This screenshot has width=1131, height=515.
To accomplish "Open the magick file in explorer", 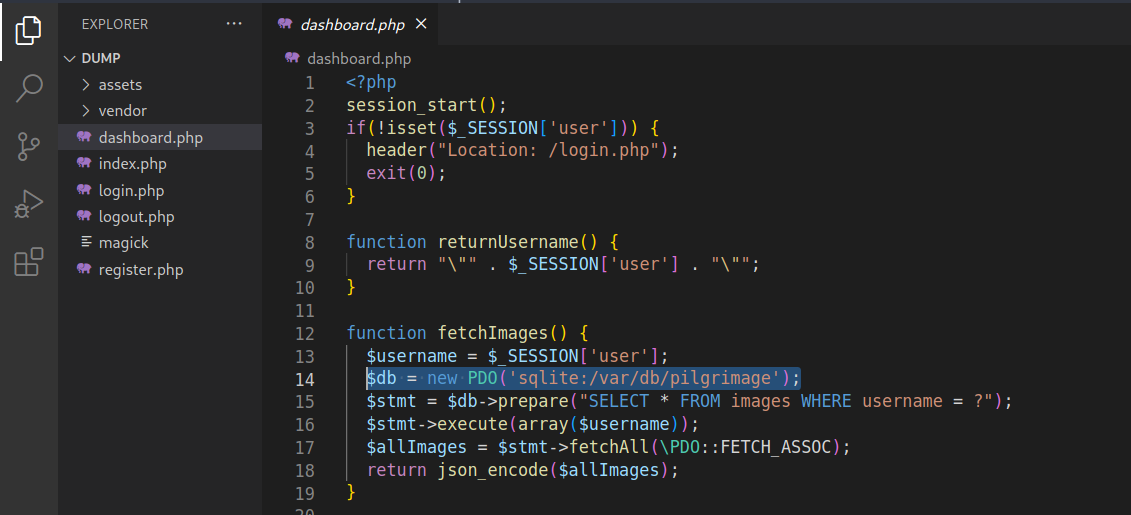I will [123, 243].
